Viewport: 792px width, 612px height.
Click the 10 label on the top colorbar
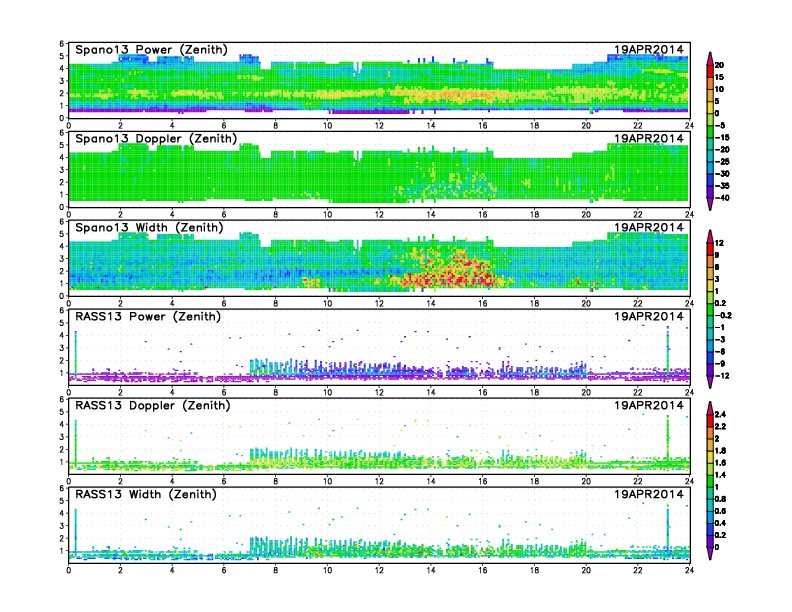coord(719,89)
